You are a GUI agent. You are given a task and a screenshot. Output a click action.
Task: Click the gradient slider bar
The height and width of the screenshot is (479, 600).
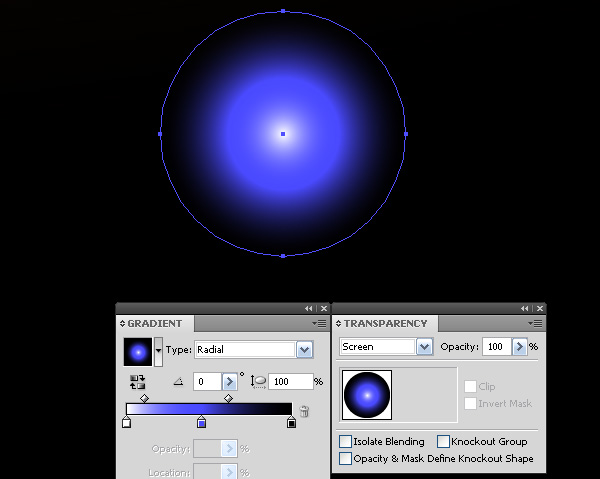point(209,409)
